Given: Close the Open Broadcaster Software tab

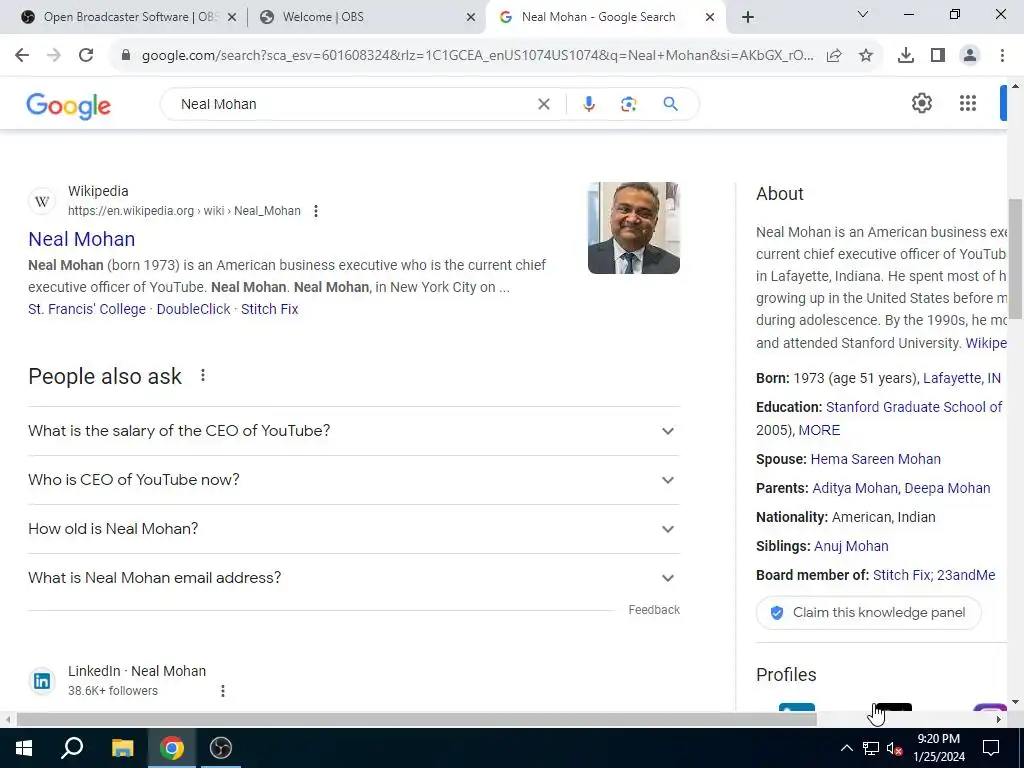Looking at the screenshot, I should point(232,18).
